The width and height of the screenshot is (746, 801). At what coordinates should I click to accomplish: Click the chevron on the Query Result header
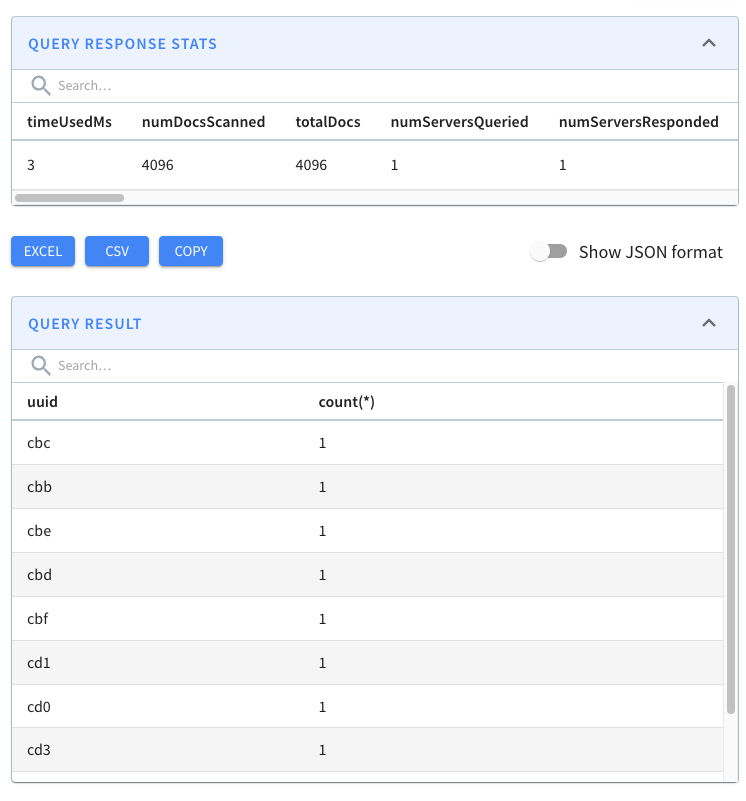point(709,323)
